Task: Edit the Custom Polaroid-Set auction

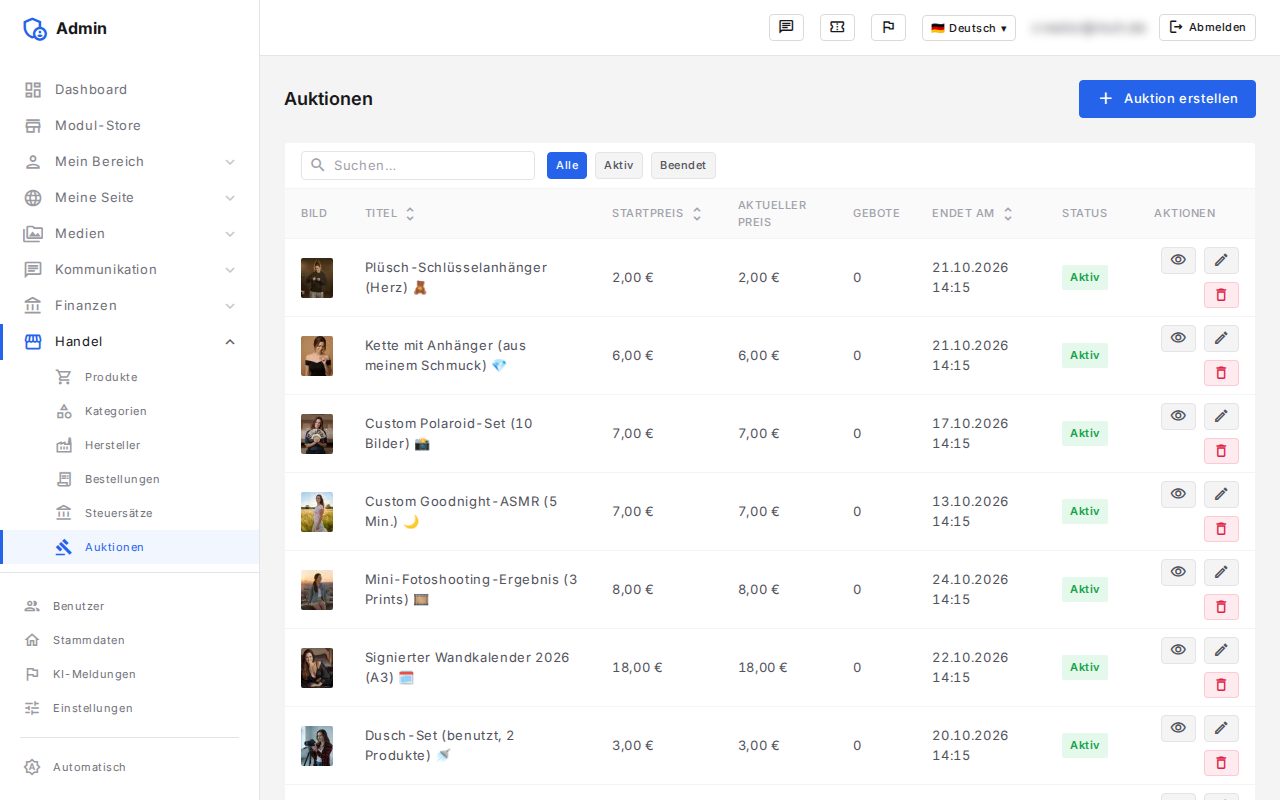Action: pos(1221,416)
